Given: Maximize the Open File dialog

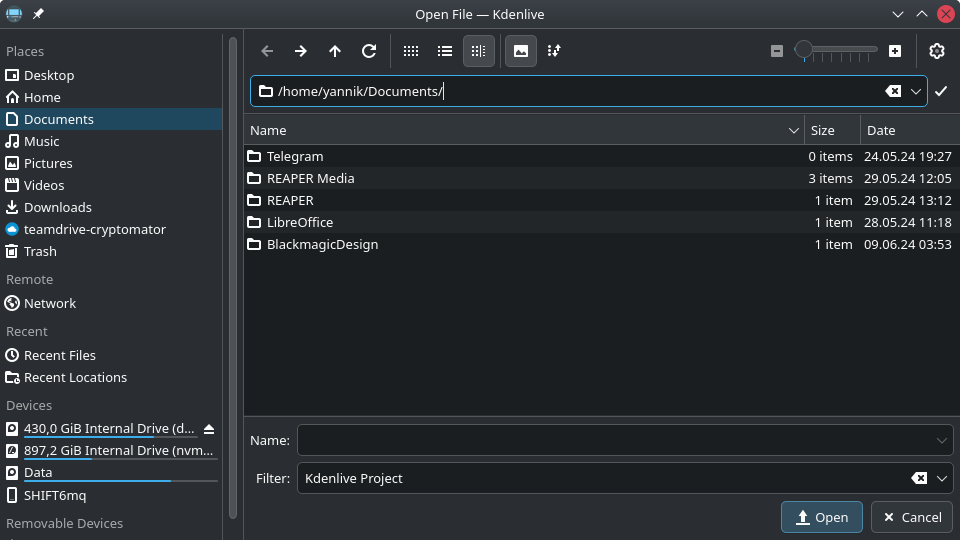Looking at the screenshot, I should click(921, 14).
